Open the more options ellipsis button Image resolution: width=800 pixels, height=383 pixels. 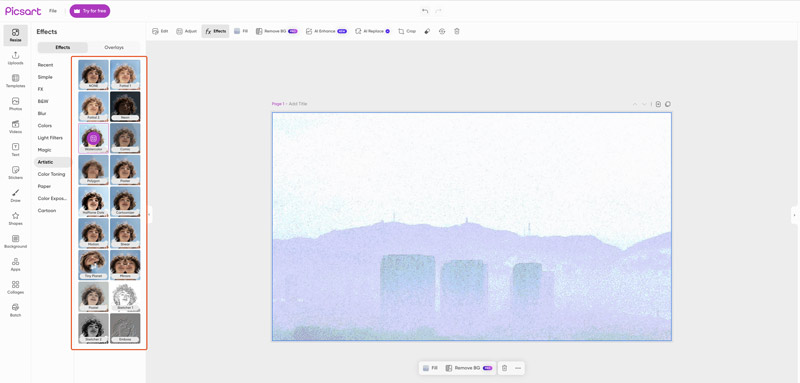(518, 368)
